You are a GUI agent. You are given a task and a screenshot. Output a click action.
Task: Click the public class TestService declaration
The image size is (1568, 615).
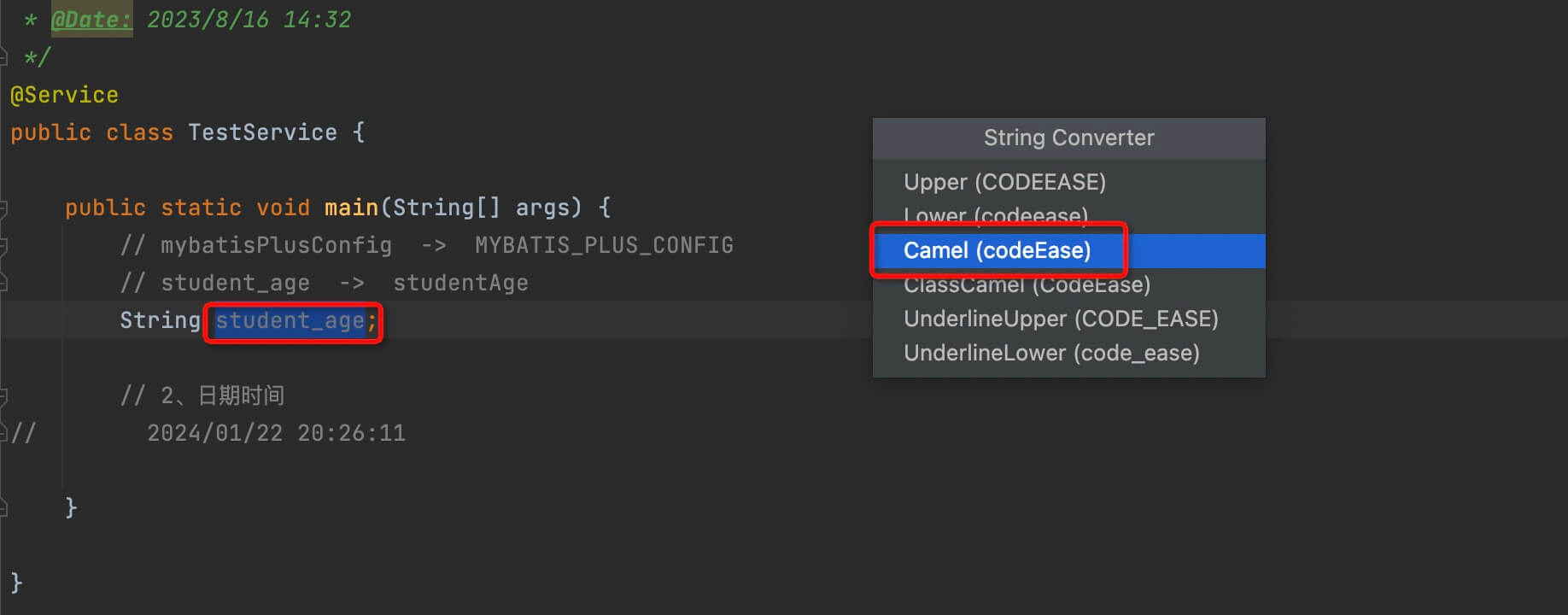186,132
